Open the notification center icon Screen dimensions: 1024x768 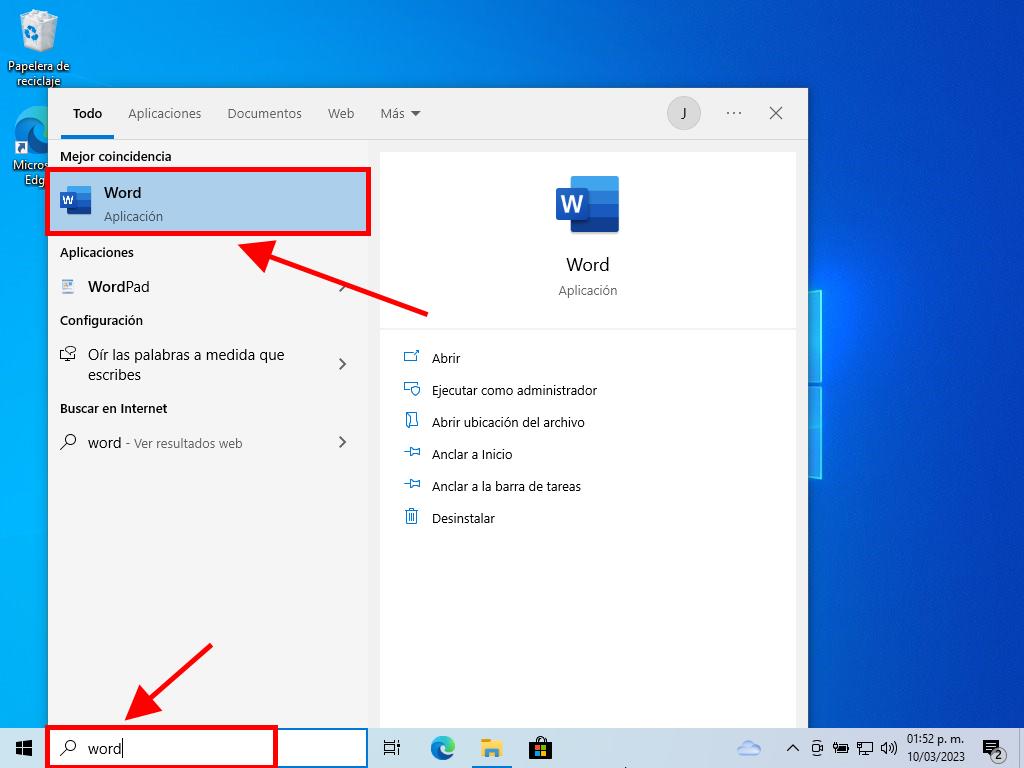(x=992, y=749)
